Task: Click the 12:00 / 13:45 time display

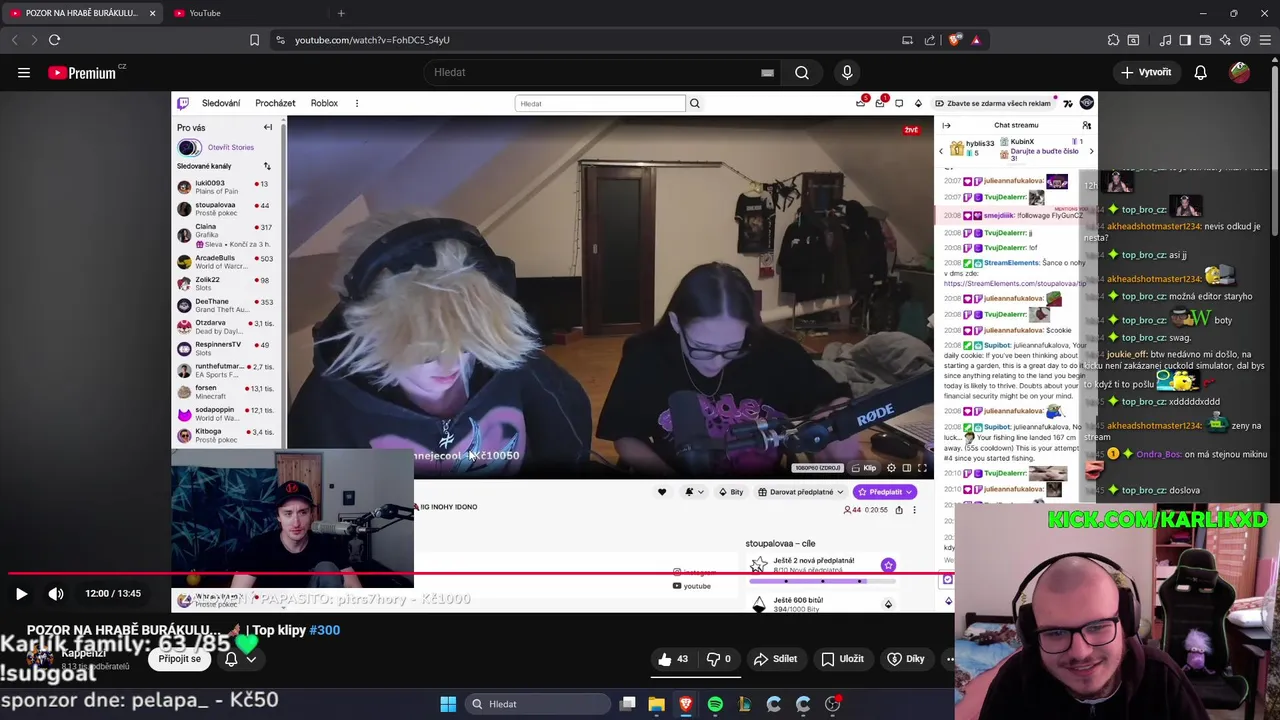Action: point(113,593)
